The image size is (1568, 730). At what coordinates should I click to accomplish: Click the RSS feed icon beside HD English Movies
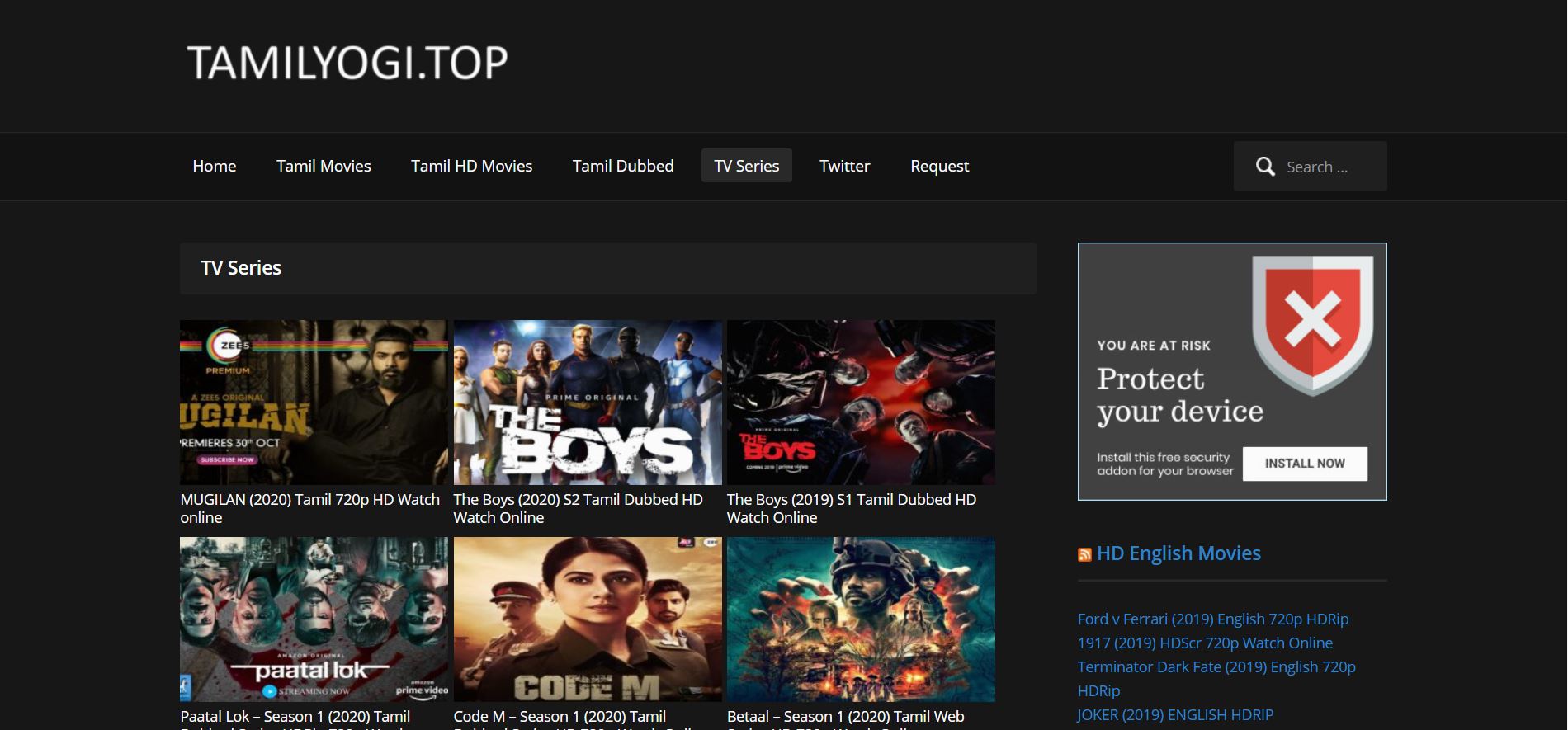pyautogui.click(x=1084, y=554)
